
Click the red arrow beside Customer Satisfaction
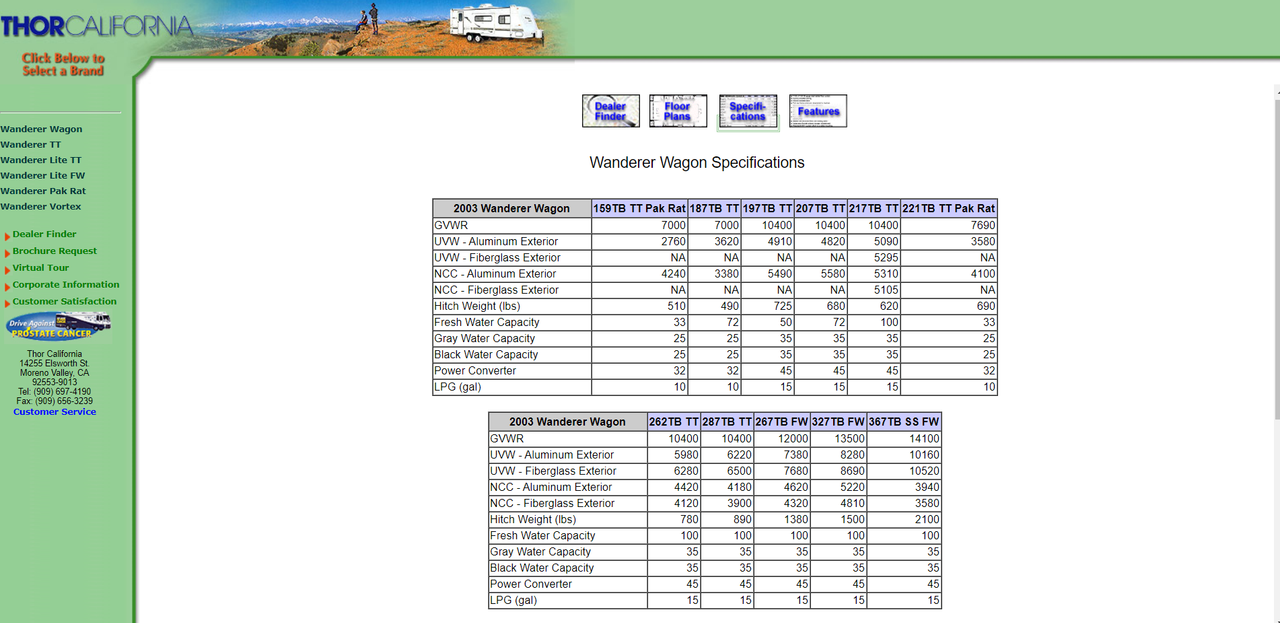[7, 303]
